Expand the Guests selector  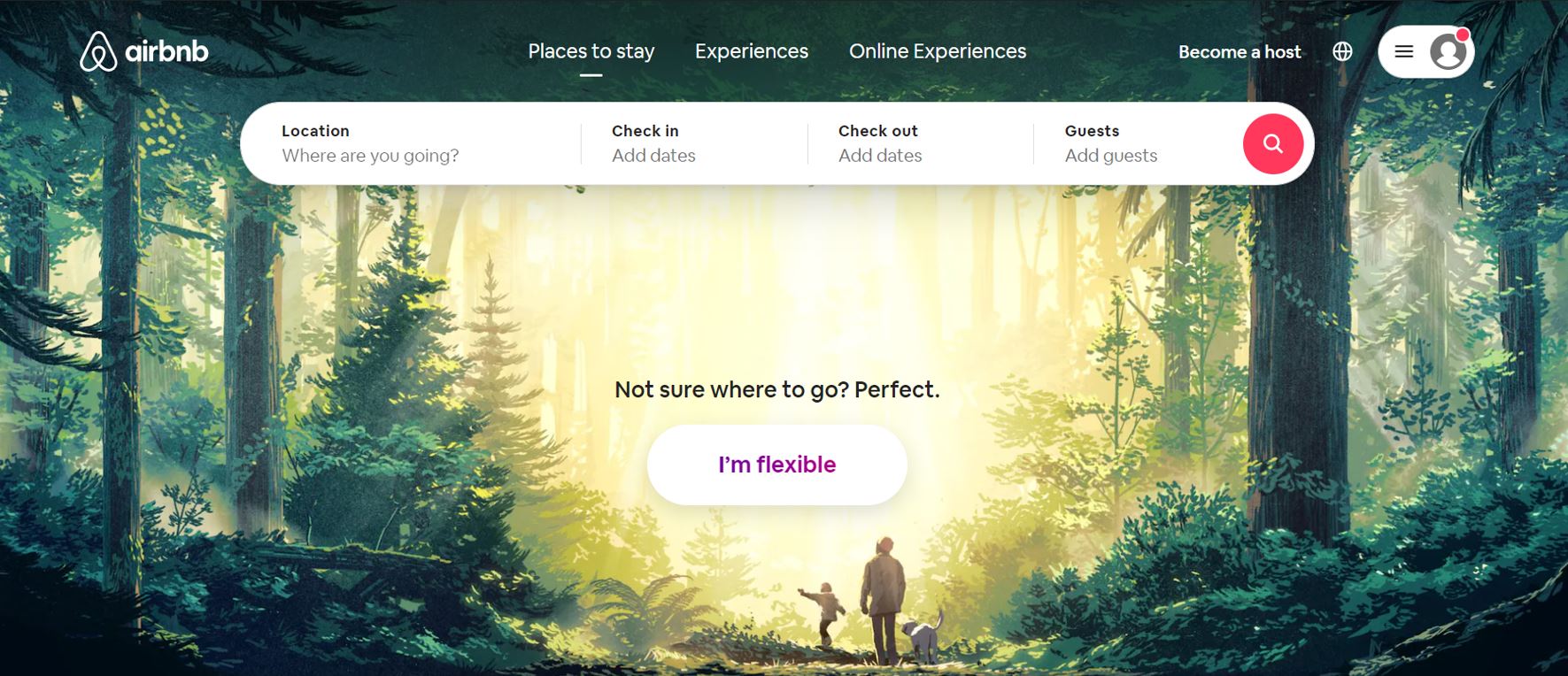click(x=1138, y=143)
